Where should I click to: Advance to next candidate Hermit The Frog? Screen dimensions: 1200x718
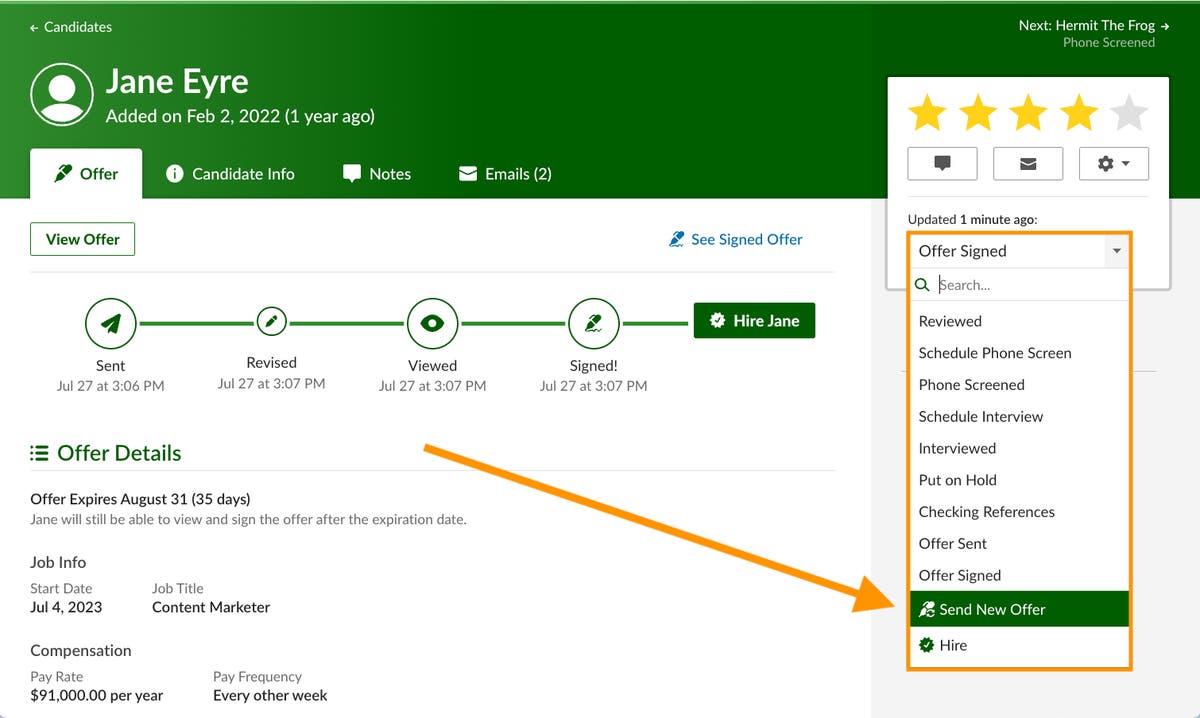click(1093, 25)
